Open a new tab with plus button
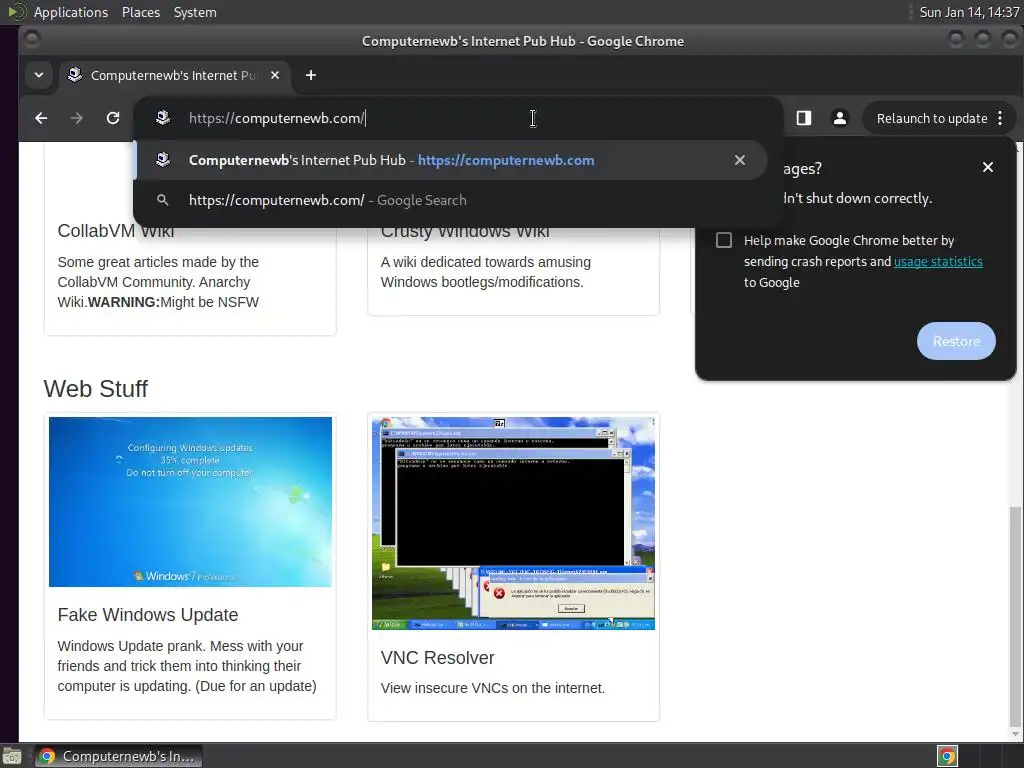 coord(311,75)
